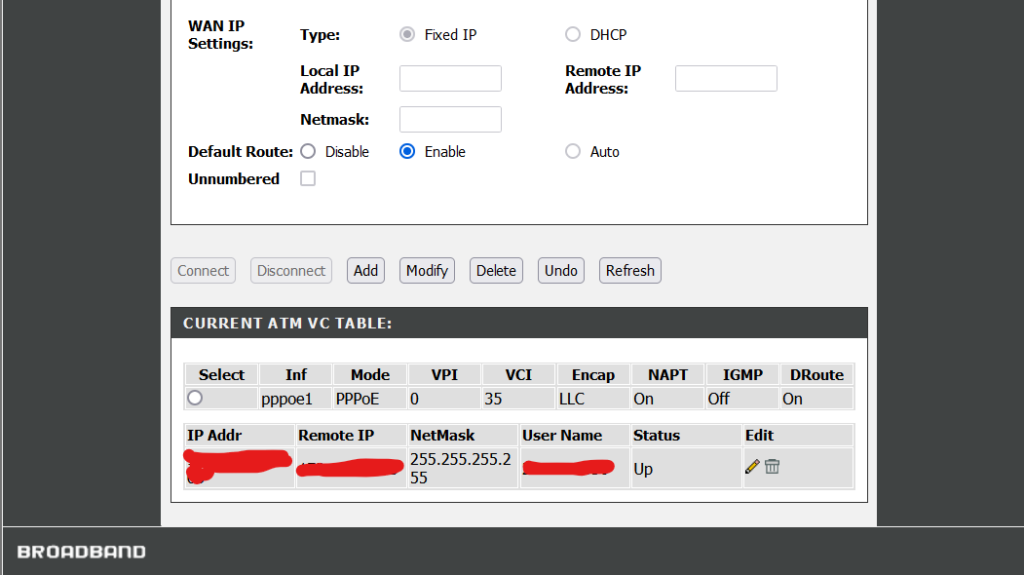
Task: Focus the Remote IP Address input box
Action: point(725,79)
